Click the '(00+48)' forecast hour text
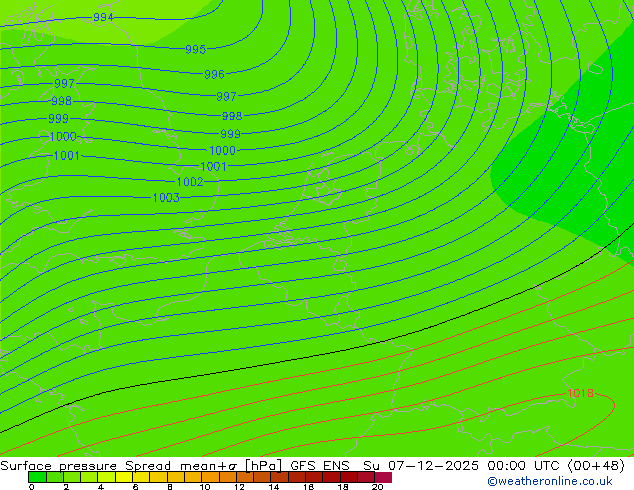This screenshot has width=634, height=490. 596,466
